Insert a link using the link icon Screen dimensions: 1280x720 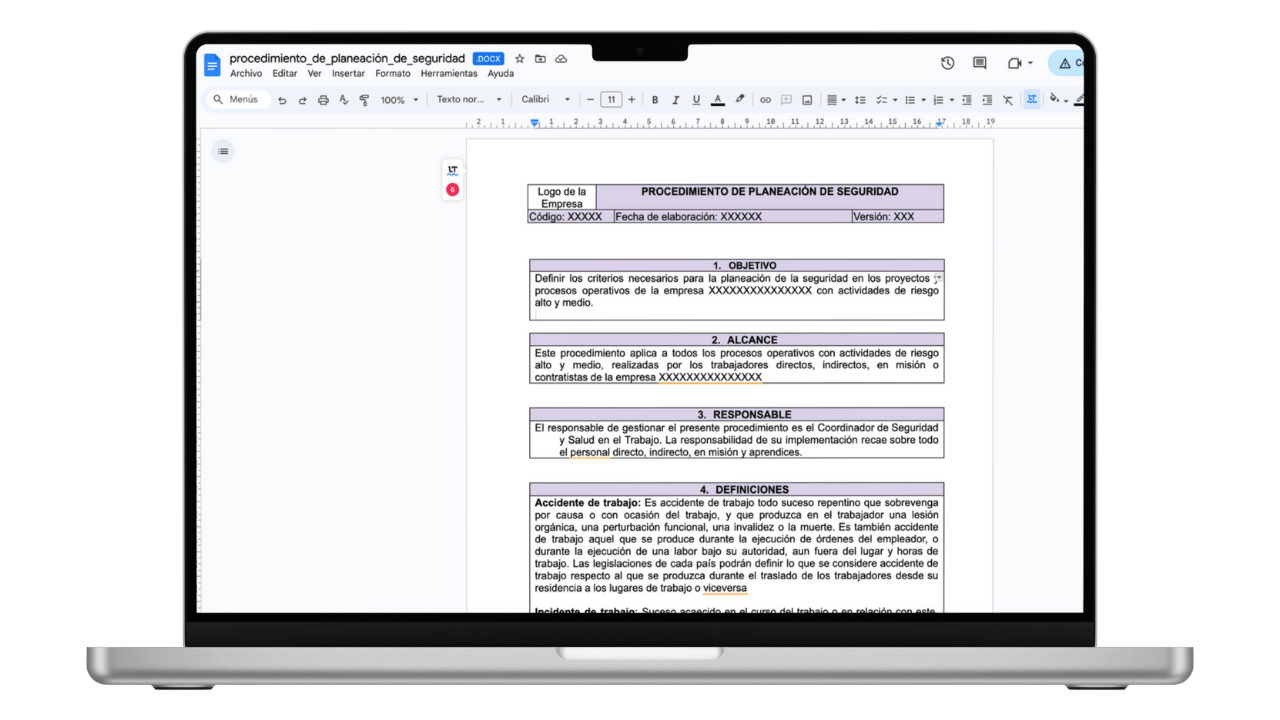point(765,100)
